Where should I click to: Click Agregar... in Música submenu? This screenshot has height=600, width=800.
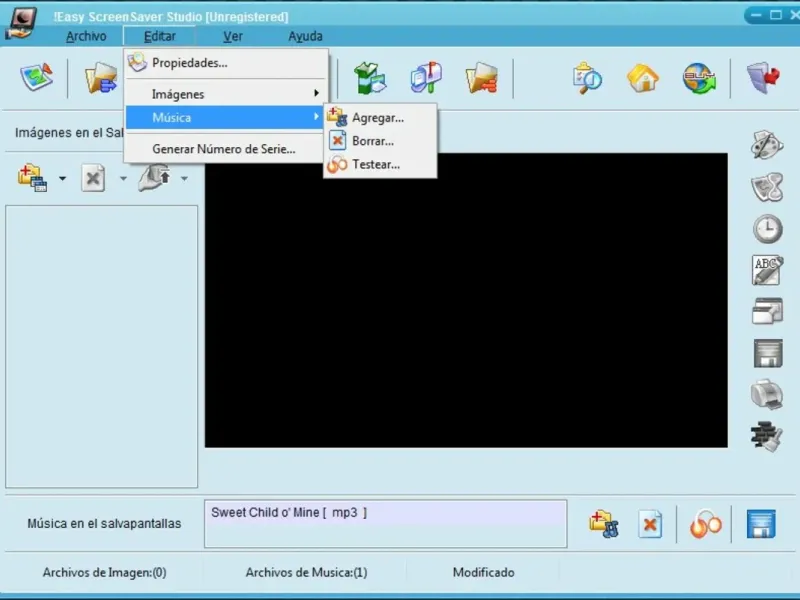pyautogui.click(x=380, y=118)
